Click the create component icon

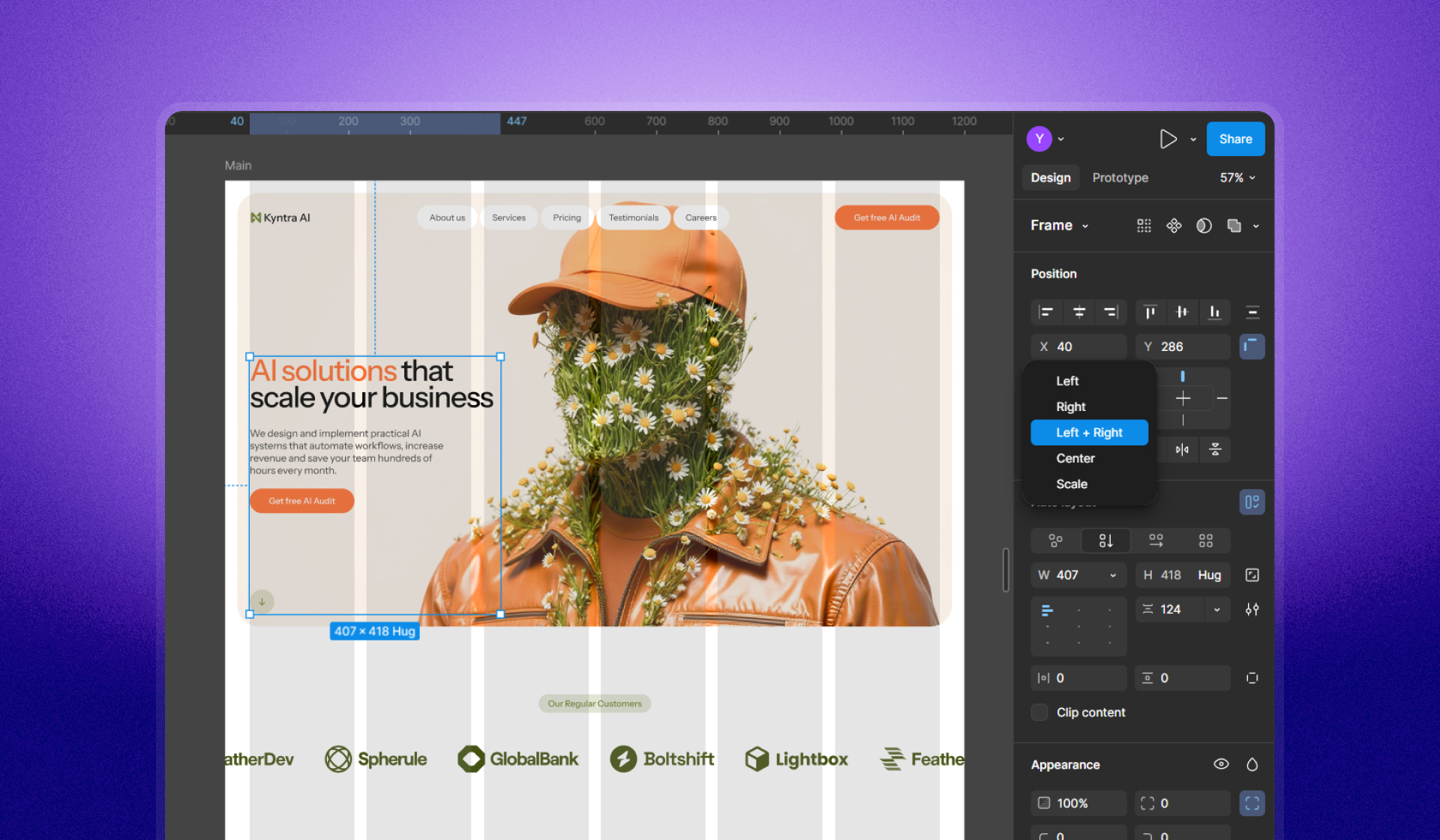coord(1174,226)
